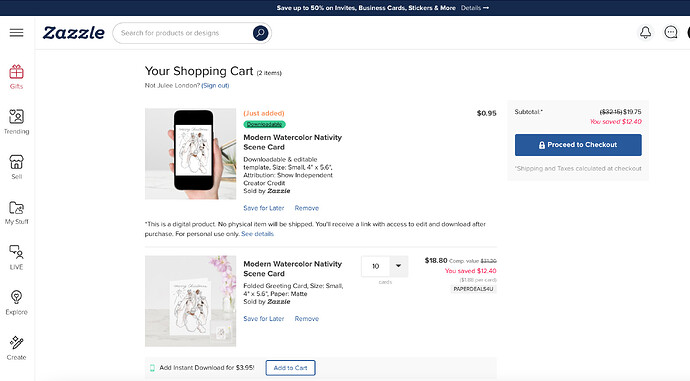
Task: Click the Sign out link
Action: pyautogui.click(x=215, y=85)
